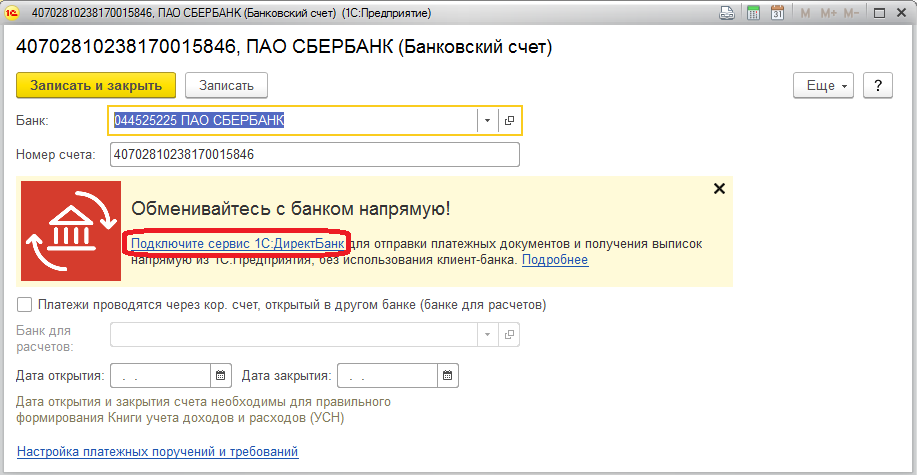Click the print icon in title bar
Viewport: 917px width, 475px height.
(x=727, y=12)
